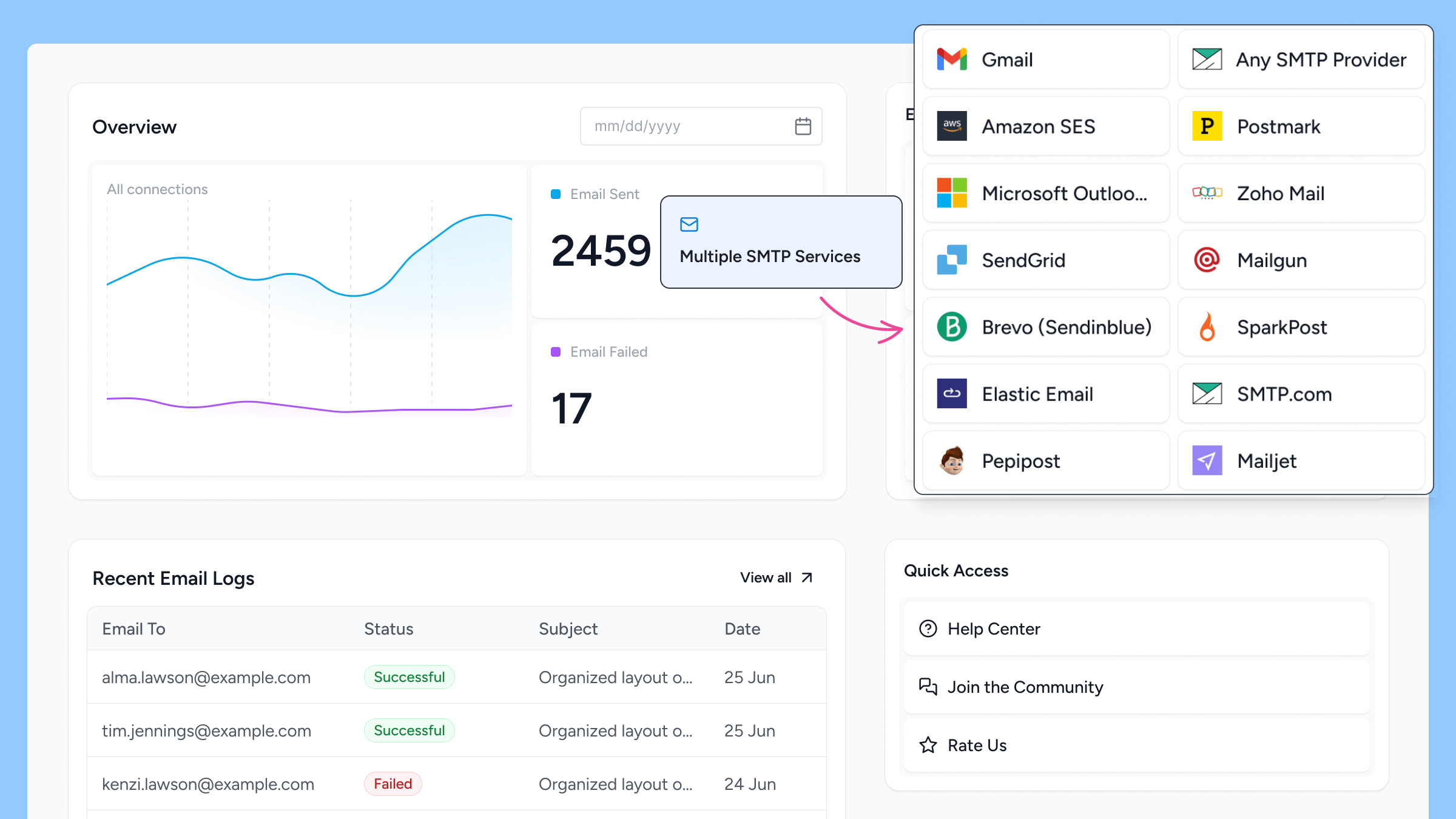Viewport: 1456px width, 819px height.
Task: Click the Email To column header
Action: (133, 629)
